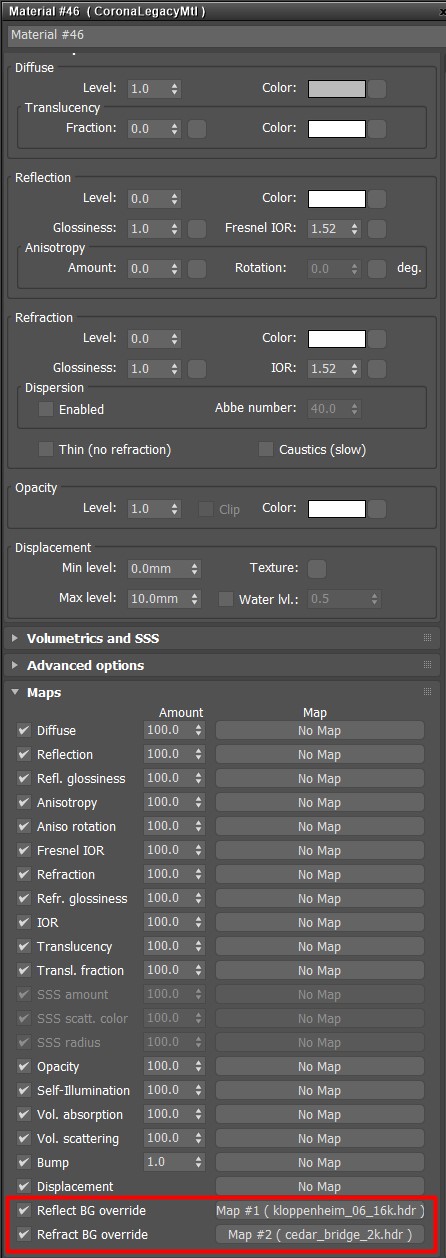Screen dimensions: 446x1258
Task: Open the kloppenheim_06_16k.hdr map button
Action: point(320,1211)
